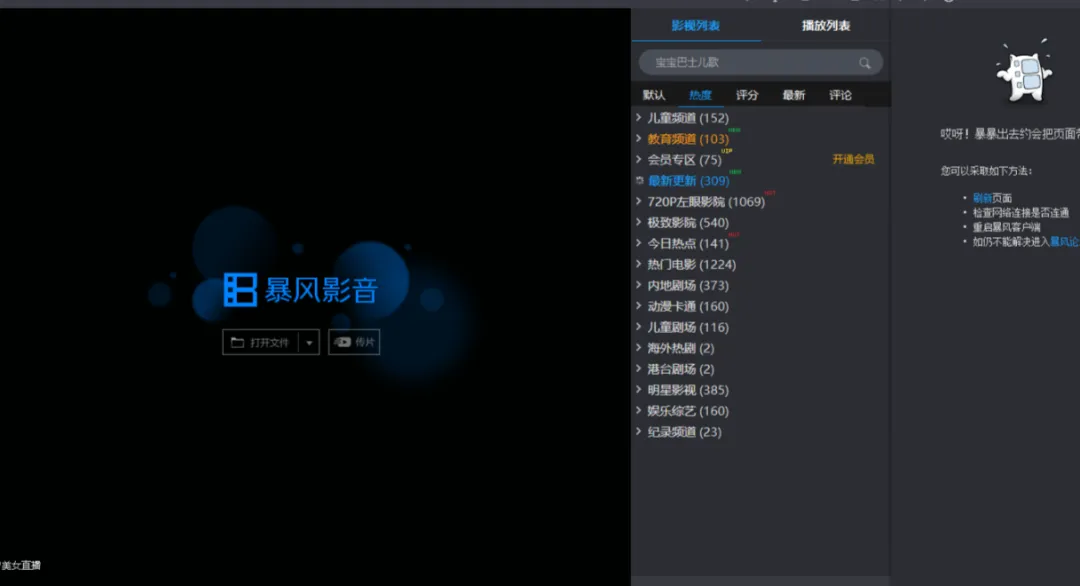Select the 明星影视 (385) row text
The image size is (1080, 586).
click(687, 390)
